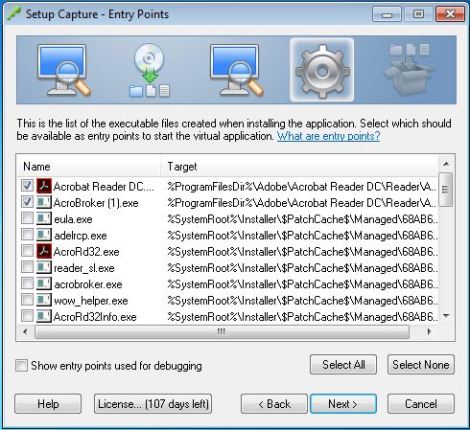Click the horizontal scrollbar thumb
The height and width of the screenshot is (430, 470).
tap(222, 332)
